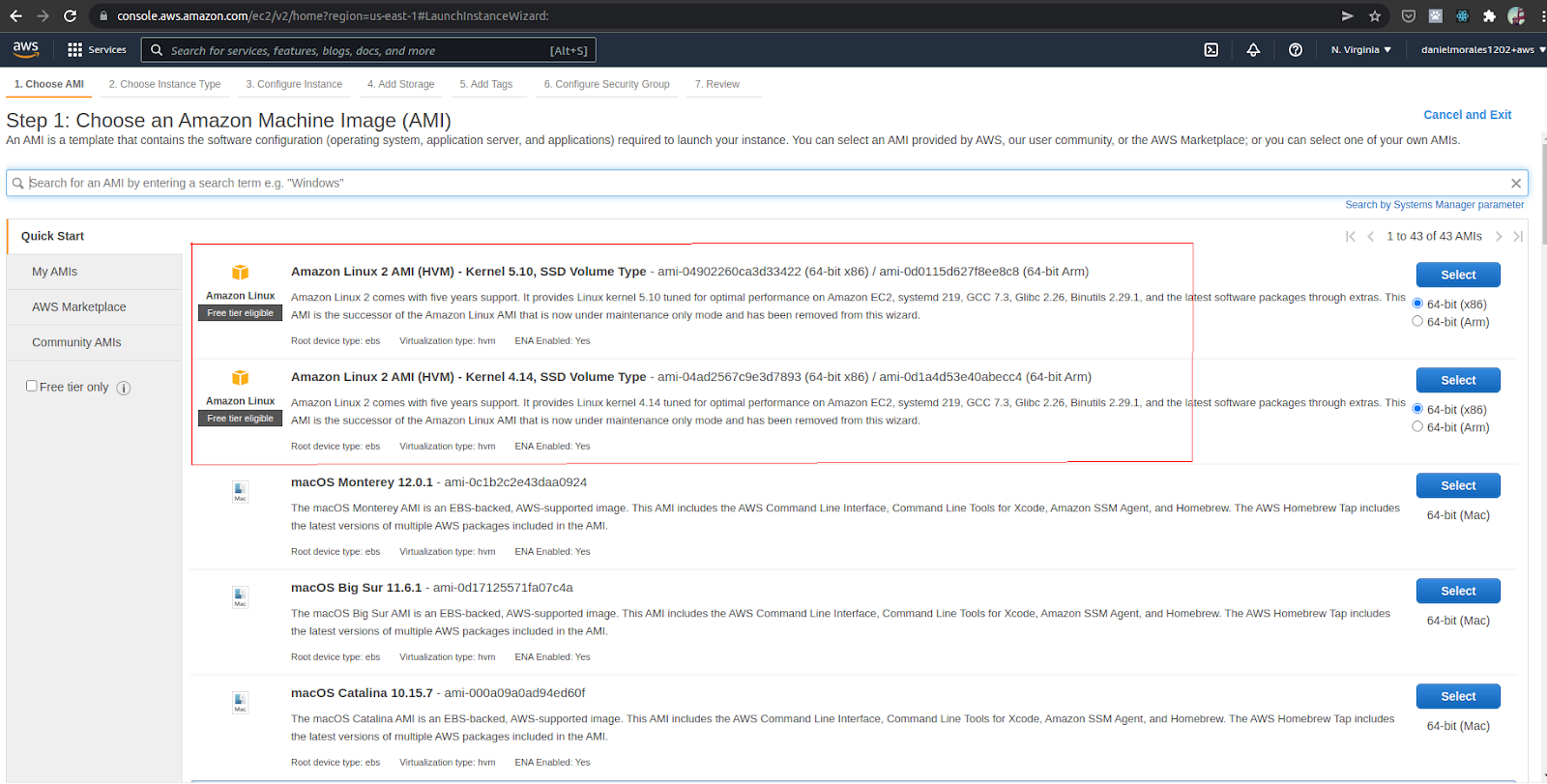Reload the page with refresh icon
The image size is (1547, 784).
(x=70, y=15)
